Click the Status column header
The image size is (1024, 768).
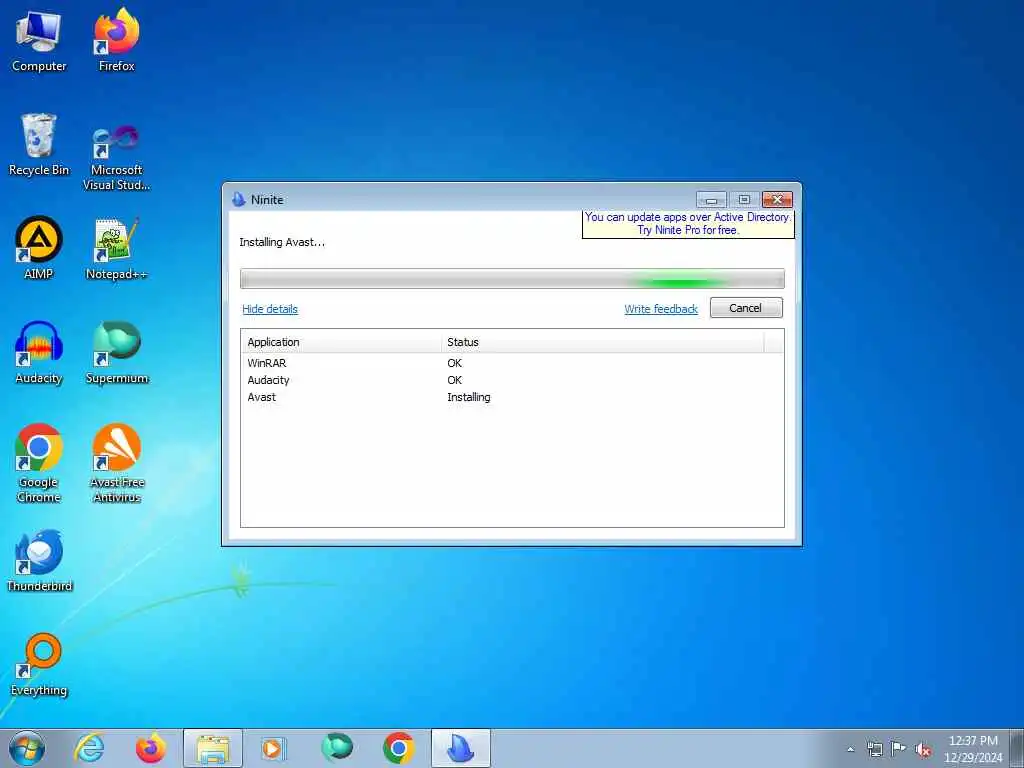point(603,342)
